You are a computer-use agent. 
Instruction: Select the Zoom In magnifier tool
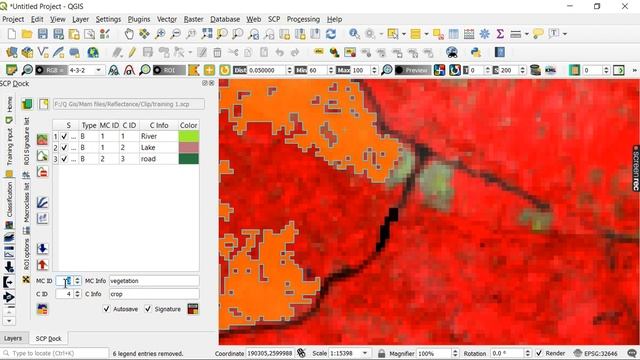tap(160, 34)
